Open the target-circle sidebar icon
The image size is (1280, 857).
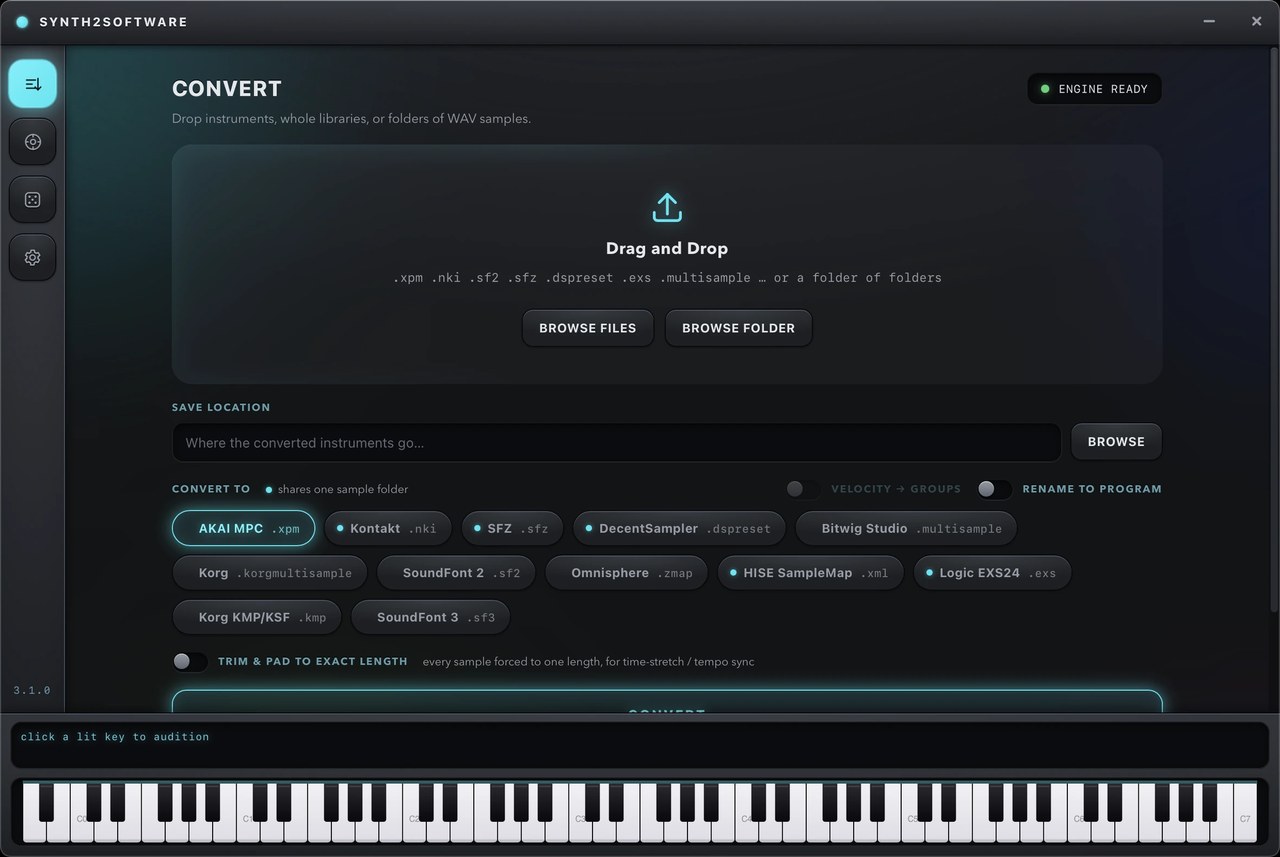[33, 142]
